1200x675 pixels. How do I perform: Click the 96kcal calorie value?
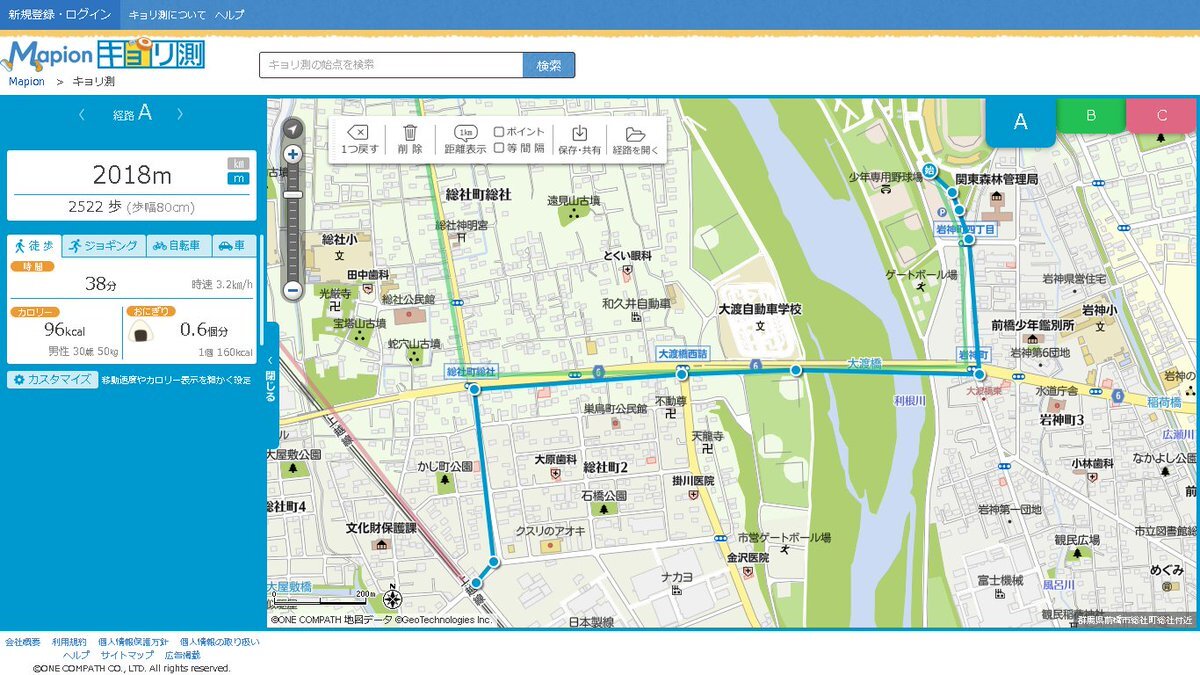pyautogui.click(x=64, y=330)
